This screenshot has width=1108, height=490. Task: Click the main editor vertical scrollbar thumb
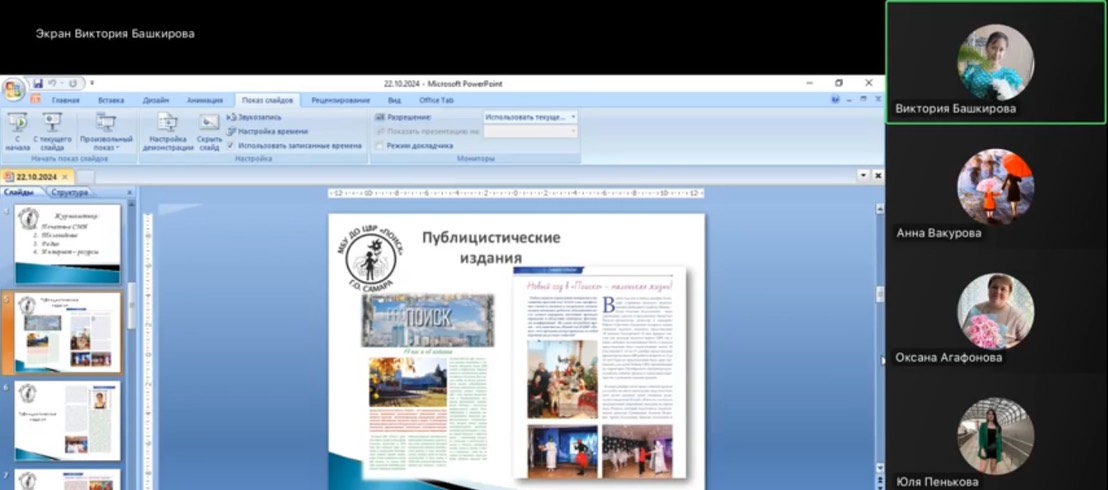(880, 294)
